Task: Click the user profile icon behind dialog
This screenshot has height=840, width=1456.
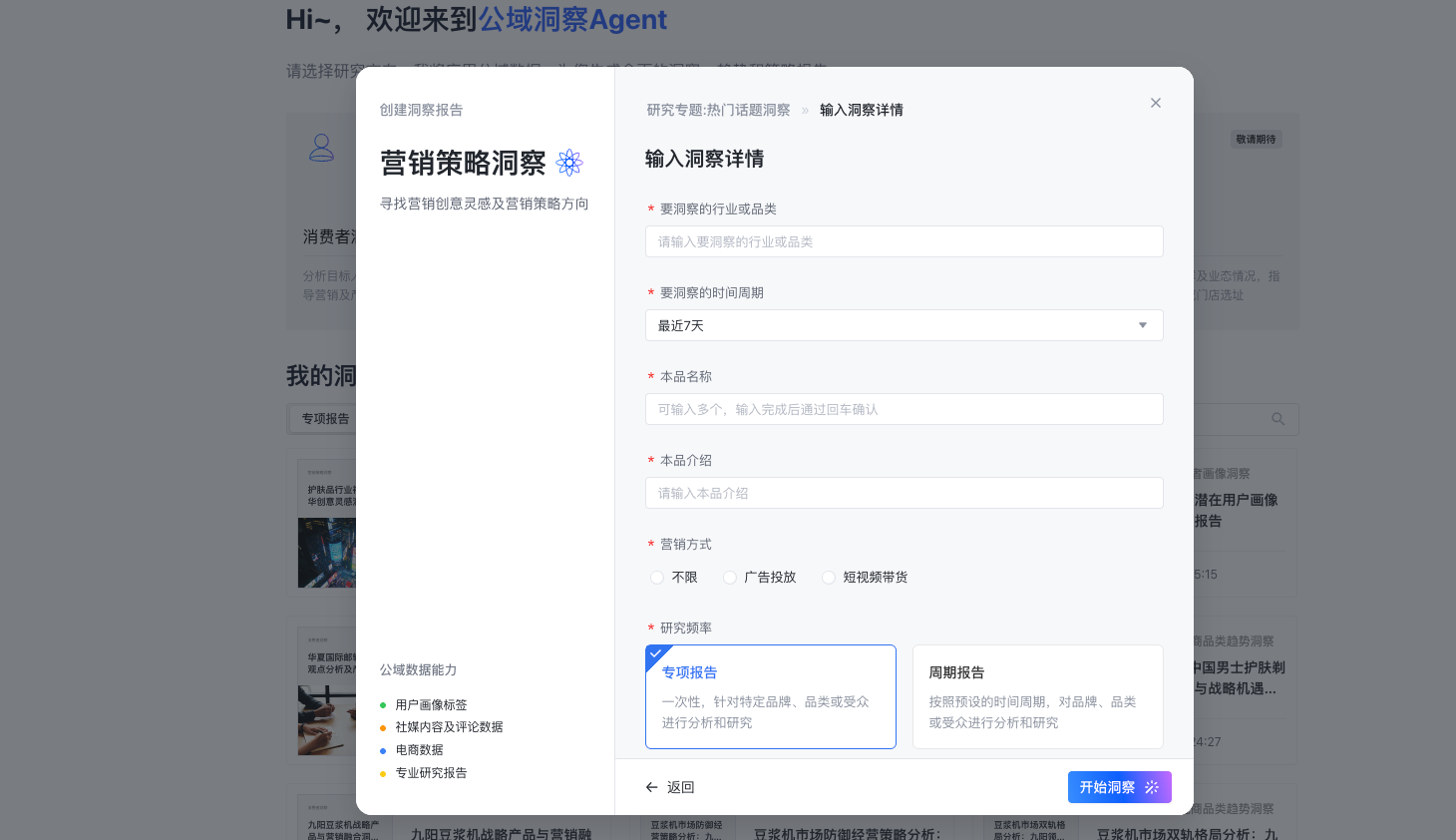Action: (x=321, y=148)
